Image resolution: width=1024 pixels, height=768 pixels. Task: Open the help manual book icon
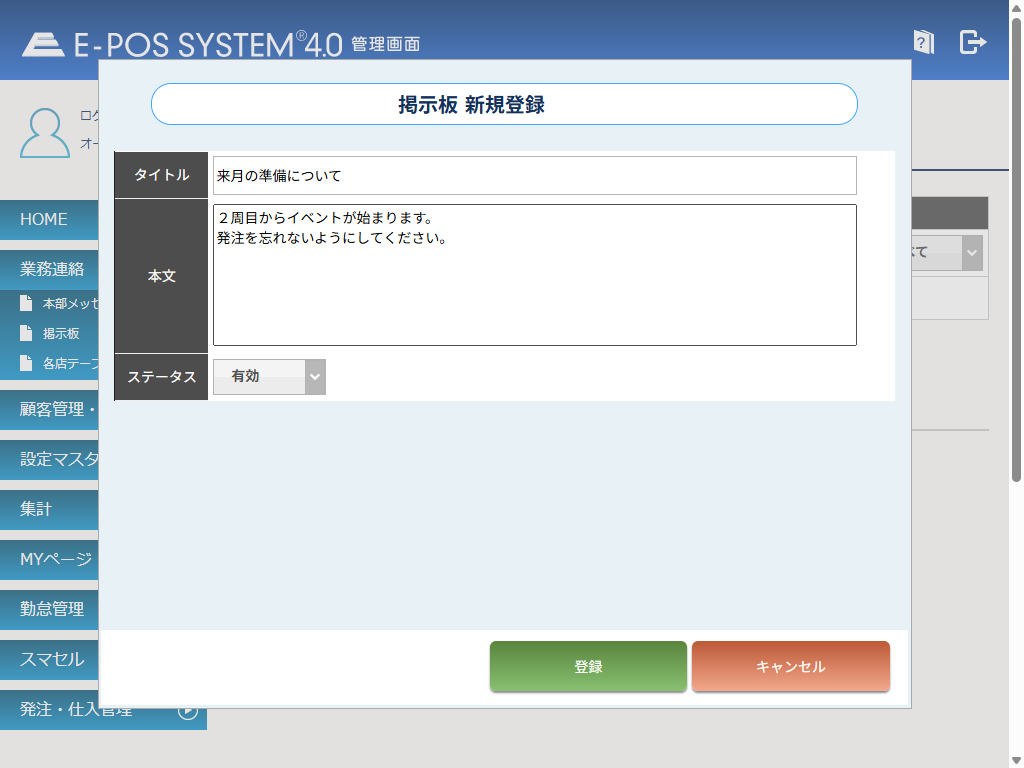tap(924, 42)
